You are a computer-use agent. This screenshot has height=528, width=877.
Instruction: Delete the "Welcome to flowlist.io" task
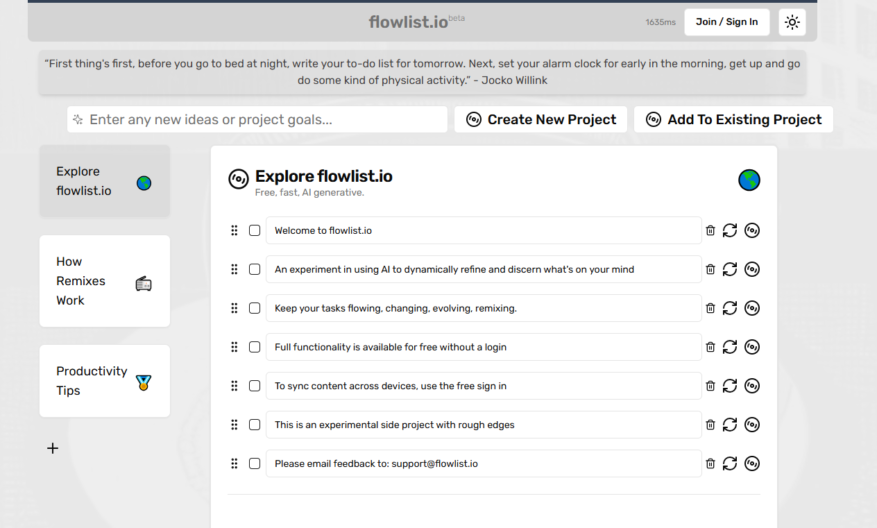(x=710, y=230)
